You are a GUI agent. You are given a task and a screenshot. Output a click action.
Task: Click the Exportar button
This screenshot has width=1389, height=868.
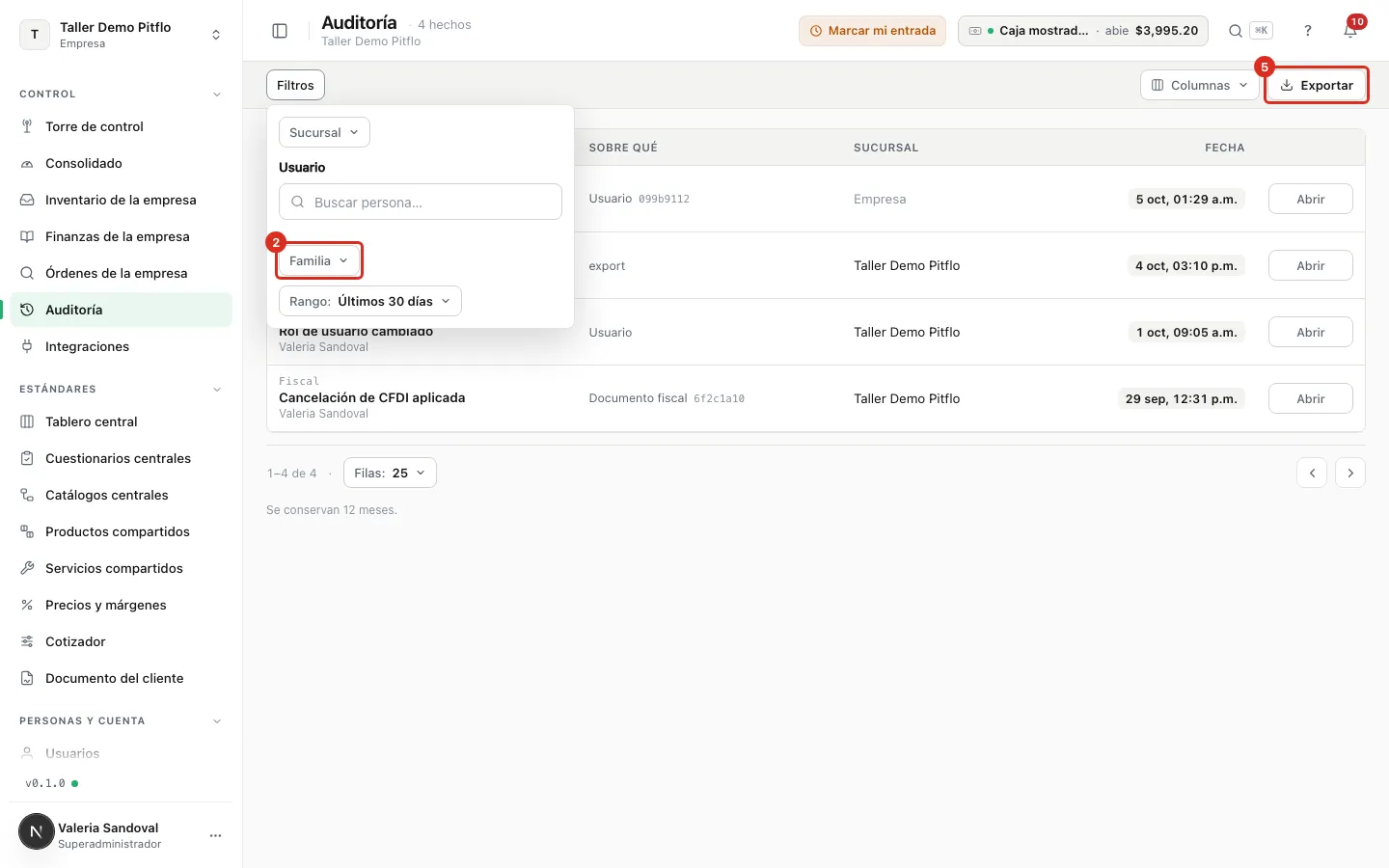tap(1316, 85)
